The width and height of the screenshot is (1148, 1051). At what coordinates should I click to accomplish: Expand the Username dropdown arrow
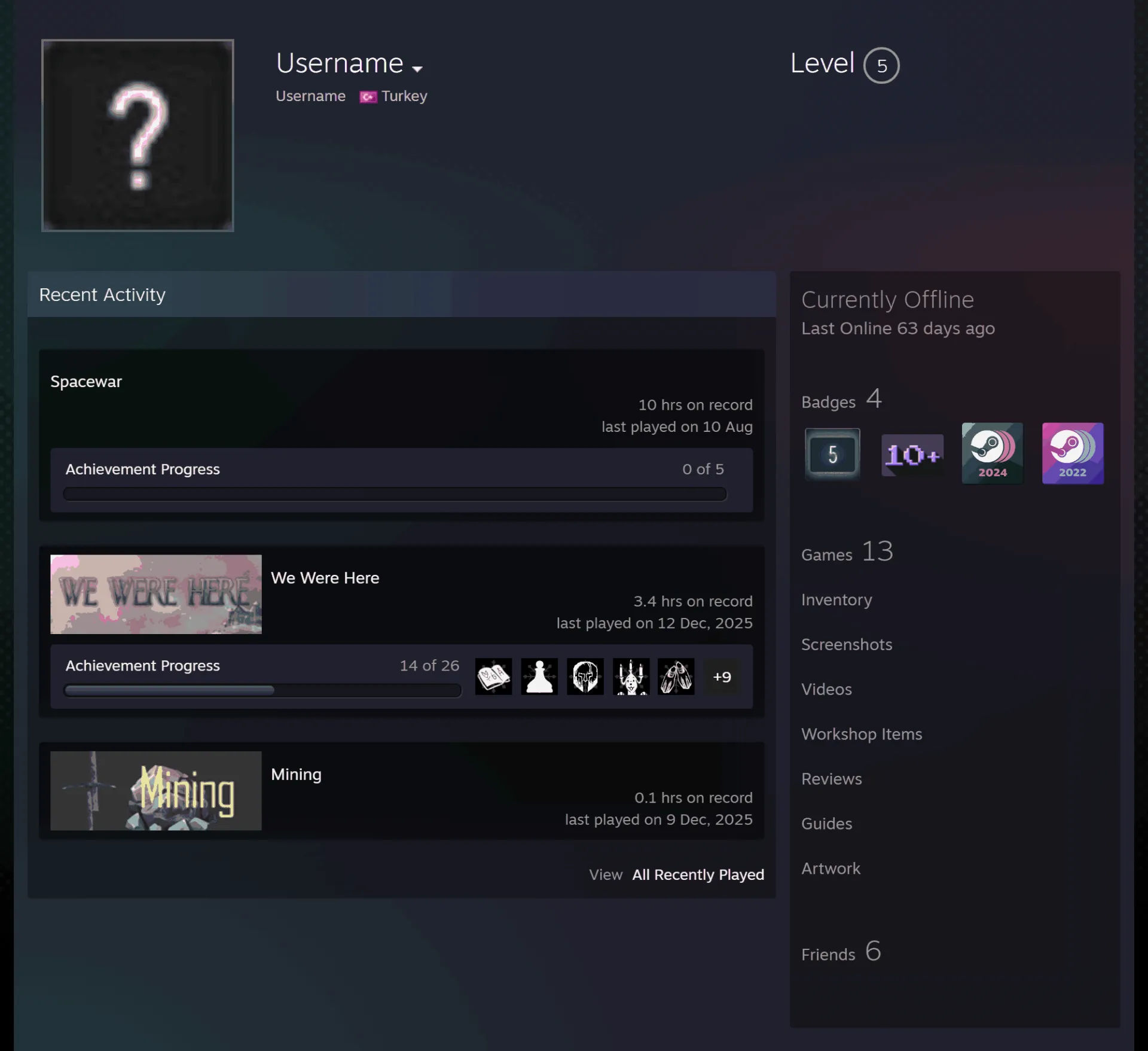coord(417,69)
